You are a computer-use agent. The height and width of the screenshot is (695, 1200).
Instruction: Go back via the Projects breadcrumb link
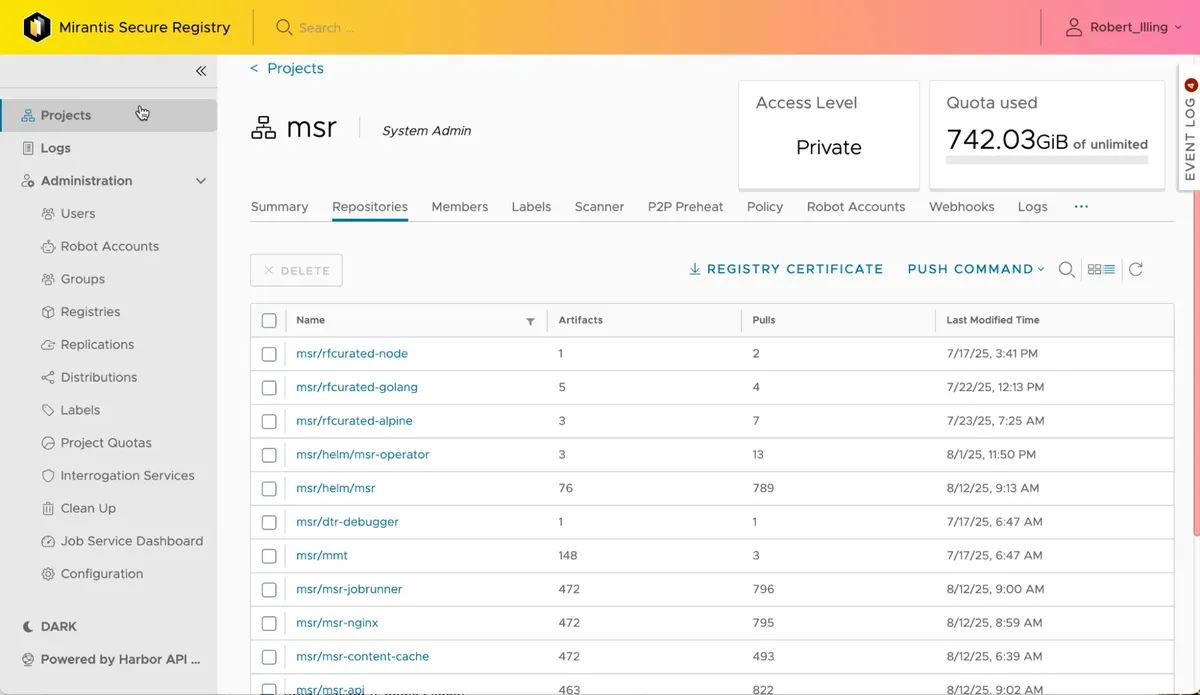click(287, 68)
